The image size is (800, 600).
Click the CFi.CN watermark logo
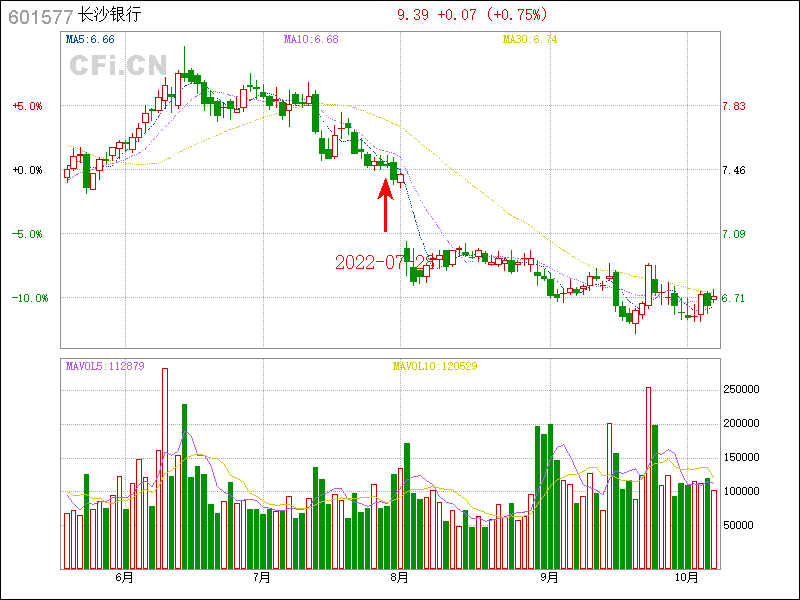tap(117, 66)
